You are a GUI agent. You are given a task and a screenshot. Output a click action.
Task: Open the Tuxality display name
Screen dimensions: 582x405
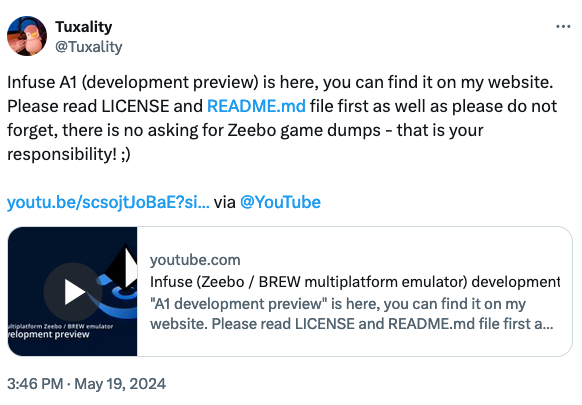pyautogui.click(x=84, y=27)
